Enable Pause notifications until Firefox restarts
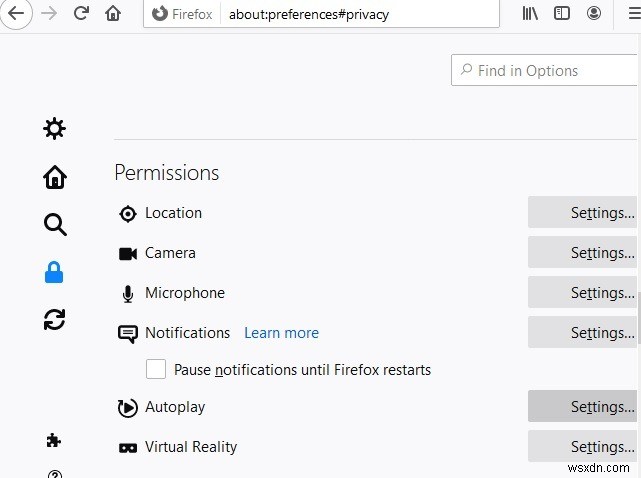 tap(156, 370)
